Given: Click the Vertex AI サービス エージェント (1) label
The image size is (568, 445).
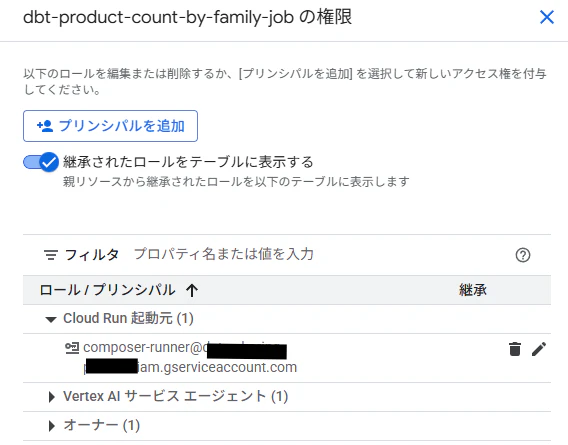Looking at the screenshot, I should click(176, 396).
